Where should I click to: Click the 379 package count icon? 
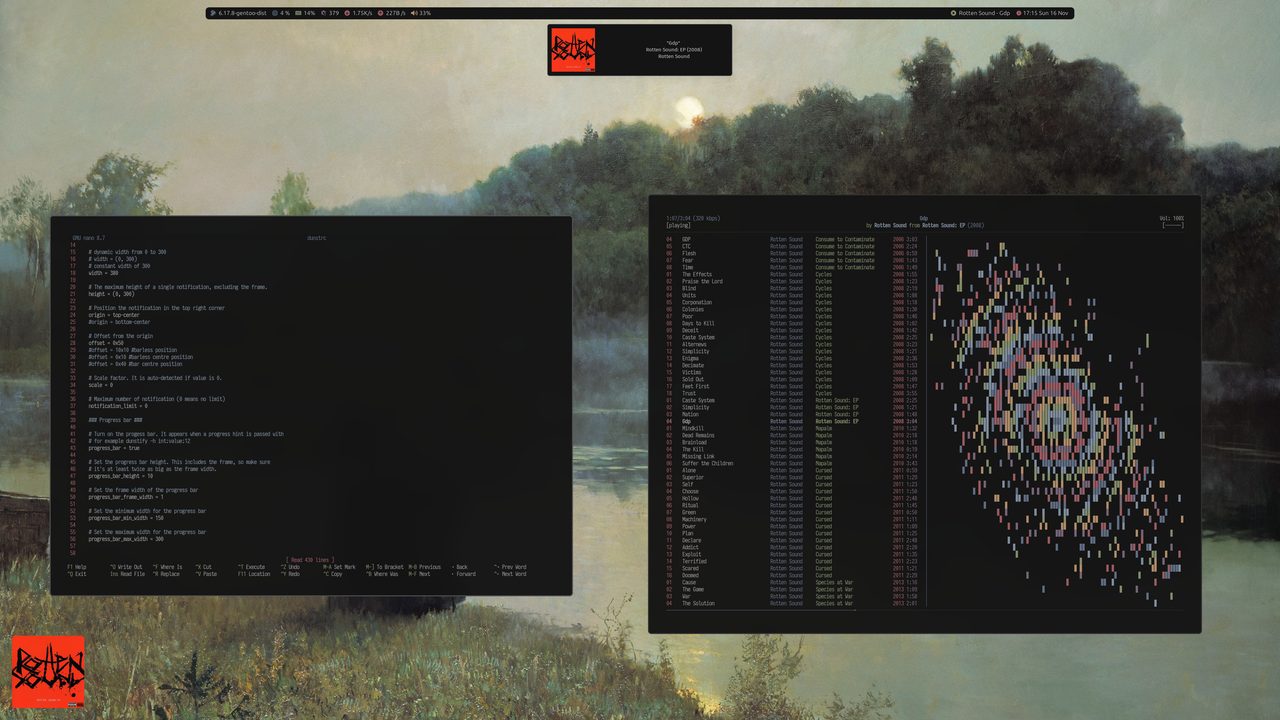tap(323, 13)
